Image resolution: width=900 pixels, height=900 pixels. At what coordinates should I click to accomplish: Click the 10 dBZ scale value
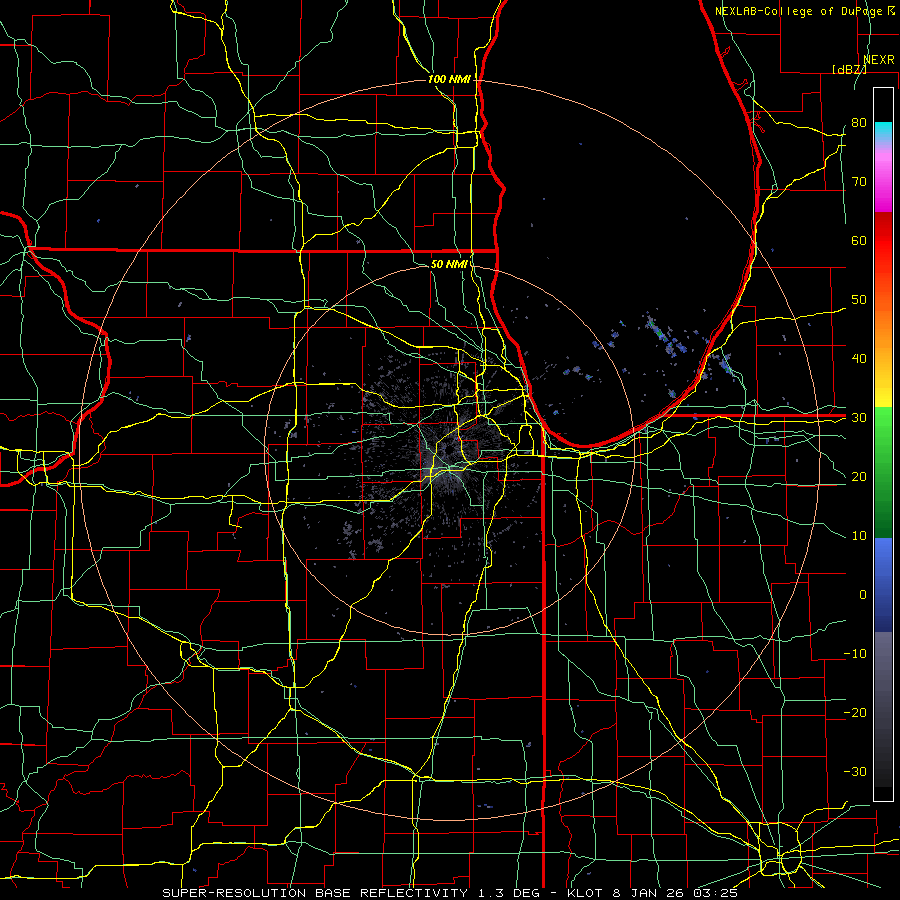click(859, 536)
